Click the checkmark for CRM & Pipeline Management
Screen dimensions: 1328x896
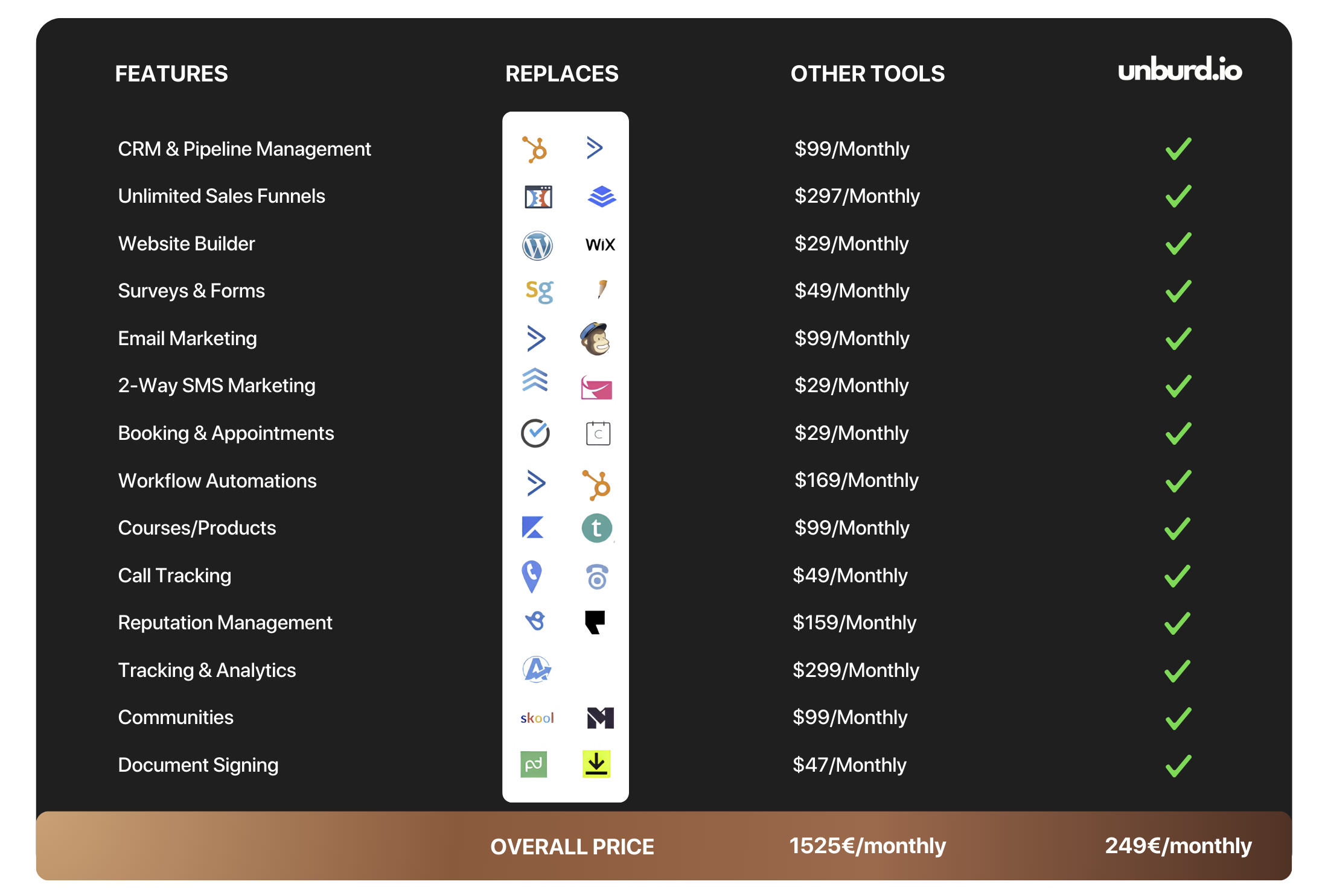pos(1178,149)
